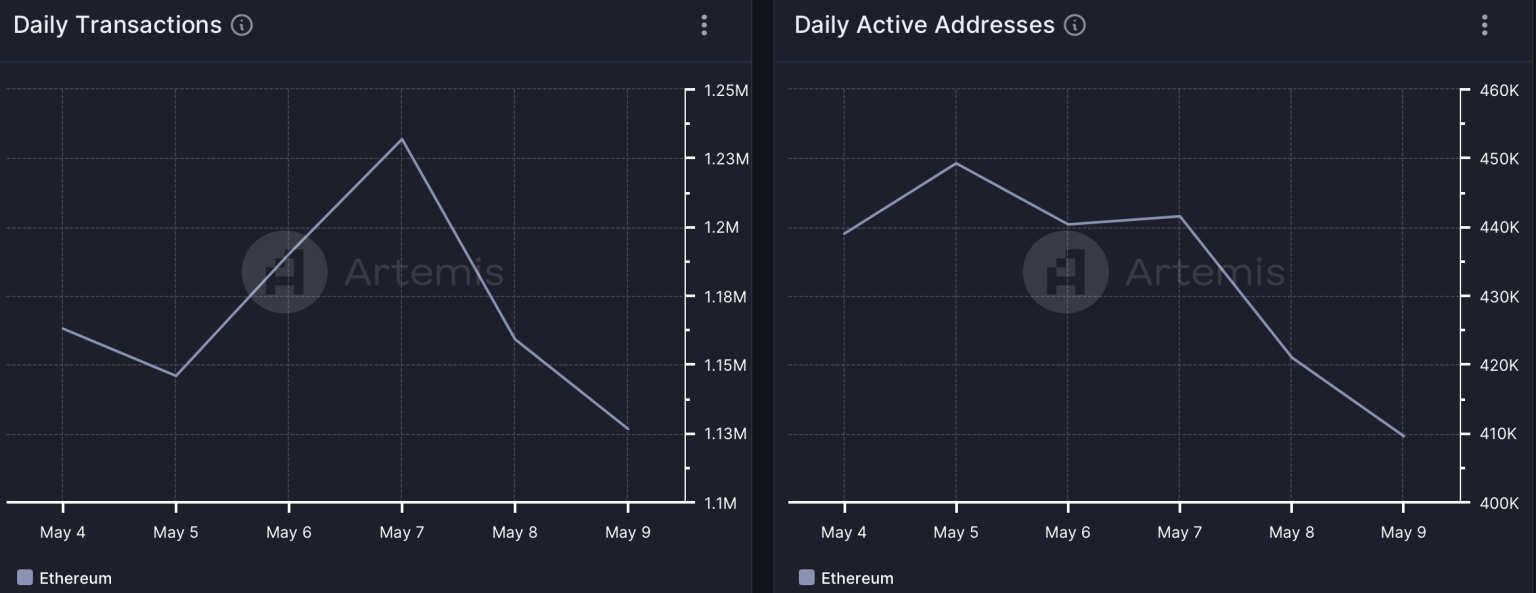Click the May 4 label under transactions chart
This screenshot has width=1536, height=593.
click(63, 532)
